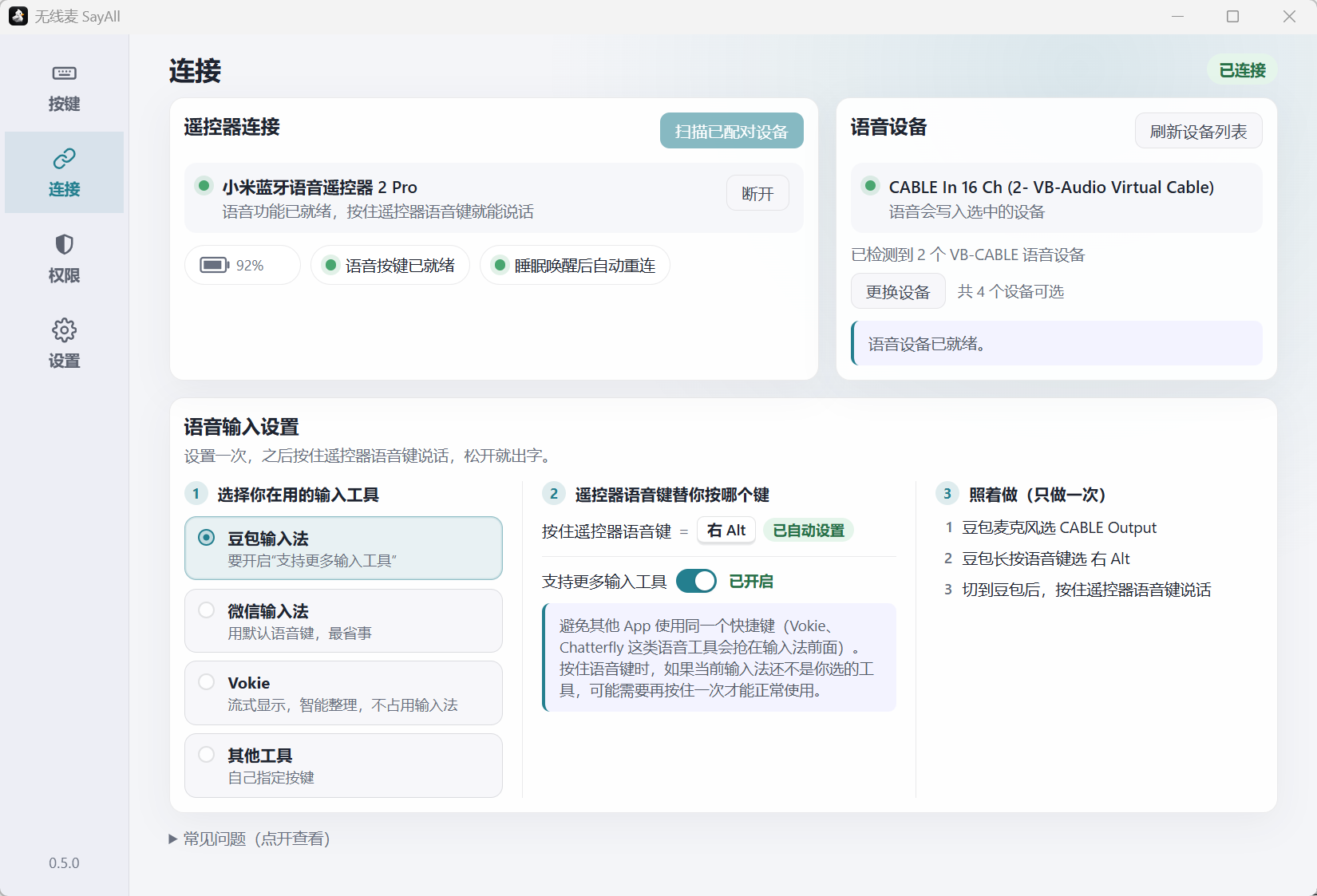The image size is (1317, 896).
Task: Click step 豆包长按语音键选 右 Alt
Action: (1046, 559)
